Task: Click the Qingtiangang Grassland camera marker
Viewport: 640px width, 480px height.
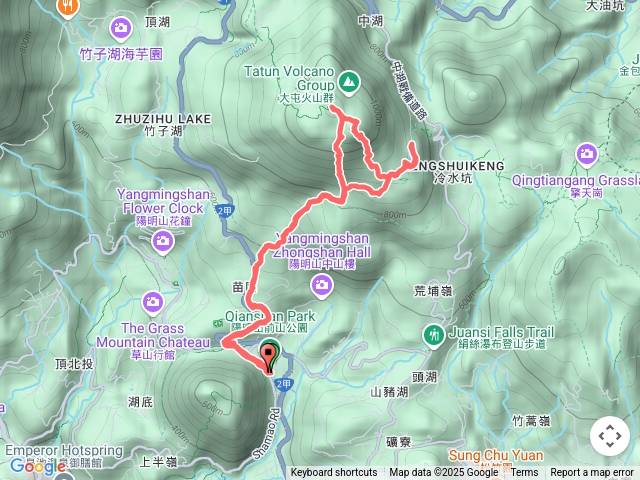Action: (587, 155)
